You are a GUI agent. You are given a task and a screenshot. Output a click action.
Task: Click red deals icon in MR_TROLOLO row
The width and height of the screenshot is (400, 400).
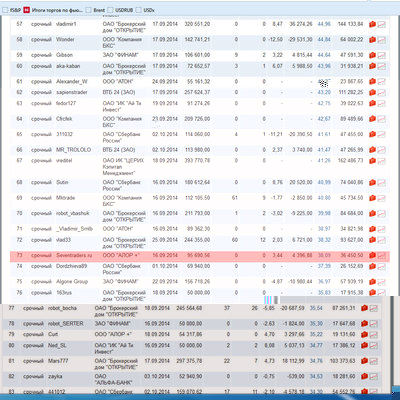[x=372, y=150]
